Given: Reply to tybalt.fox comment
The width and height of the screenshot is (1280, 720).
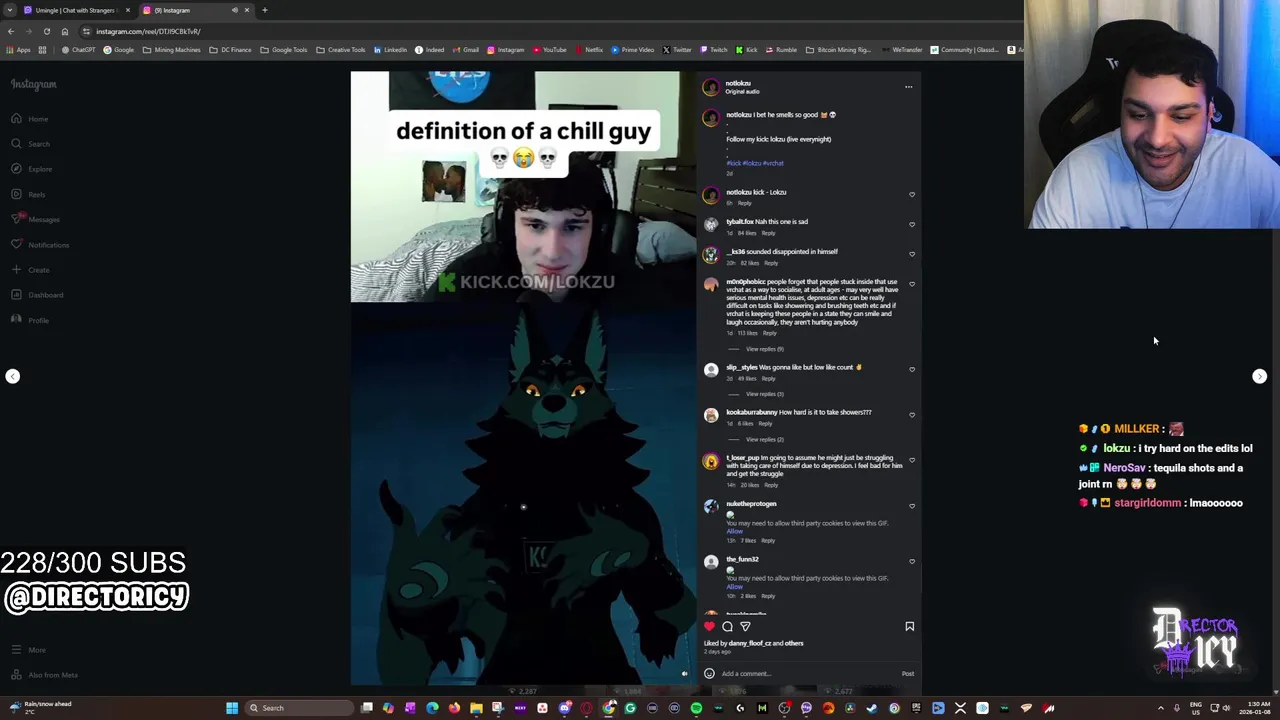Looking at the screenshot, I should tap(768, 233).
